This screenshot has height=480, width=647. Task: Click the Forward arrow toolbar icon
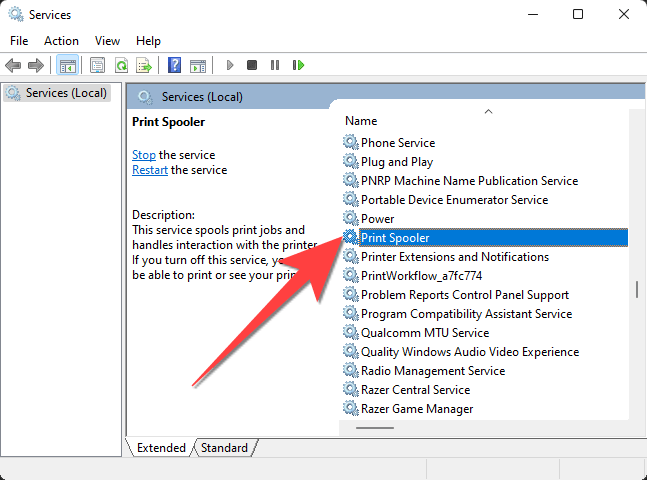tap(36, 65)
